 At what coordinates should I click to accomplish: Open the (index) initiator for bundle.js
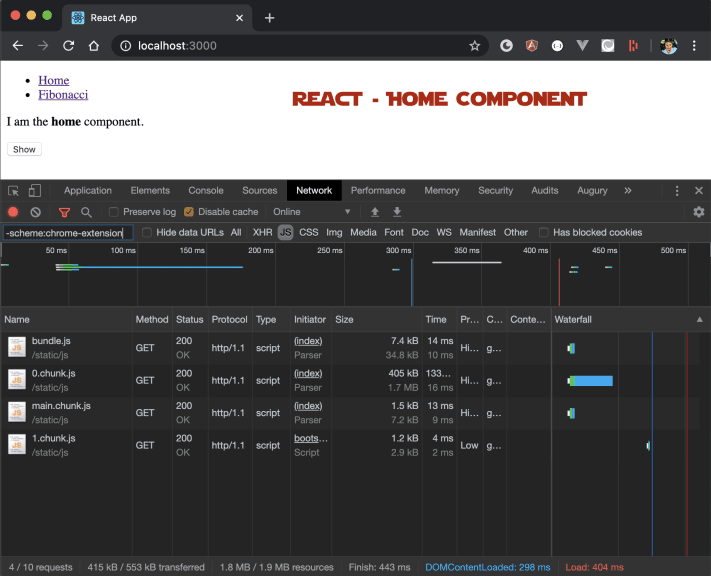tap(308, 341)
